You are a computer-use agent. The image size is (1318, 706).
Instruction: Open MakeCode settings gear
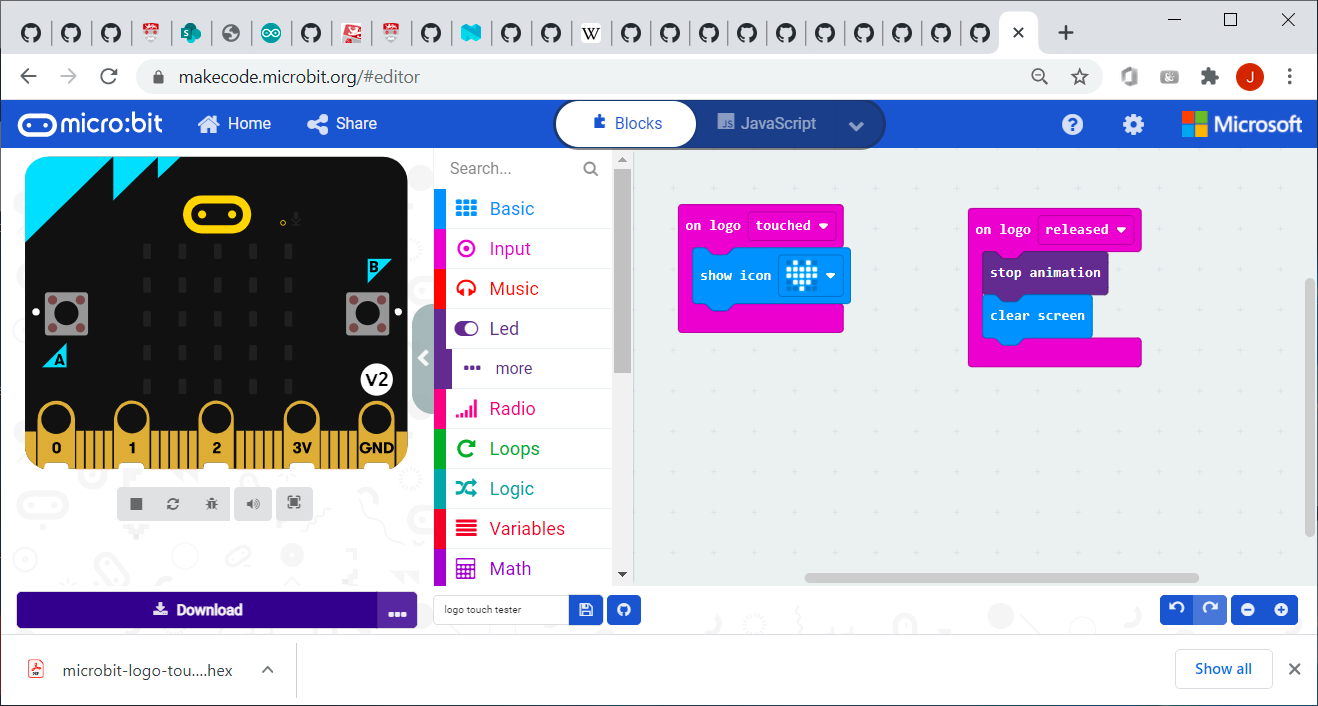point(1132,123)
